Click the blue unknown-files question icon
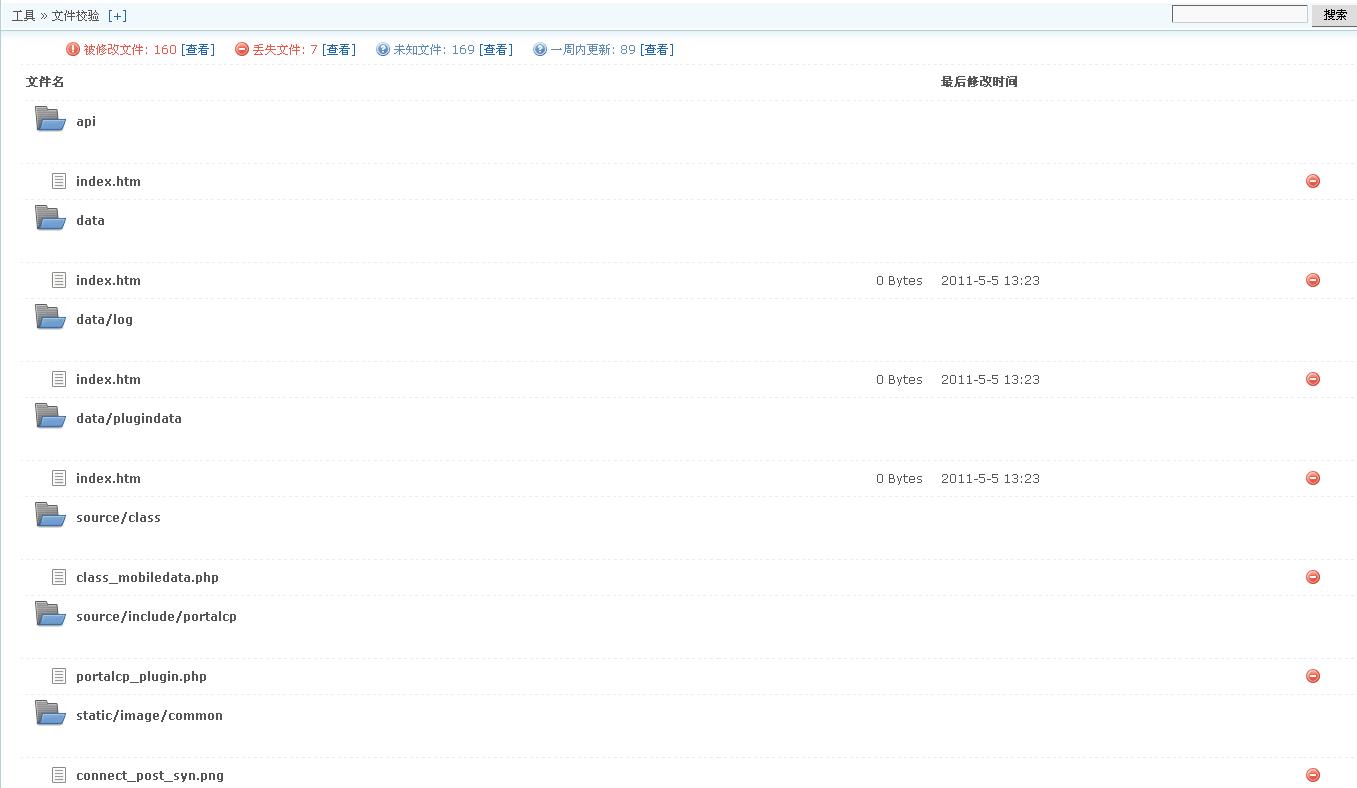 (x=383, y=49)
